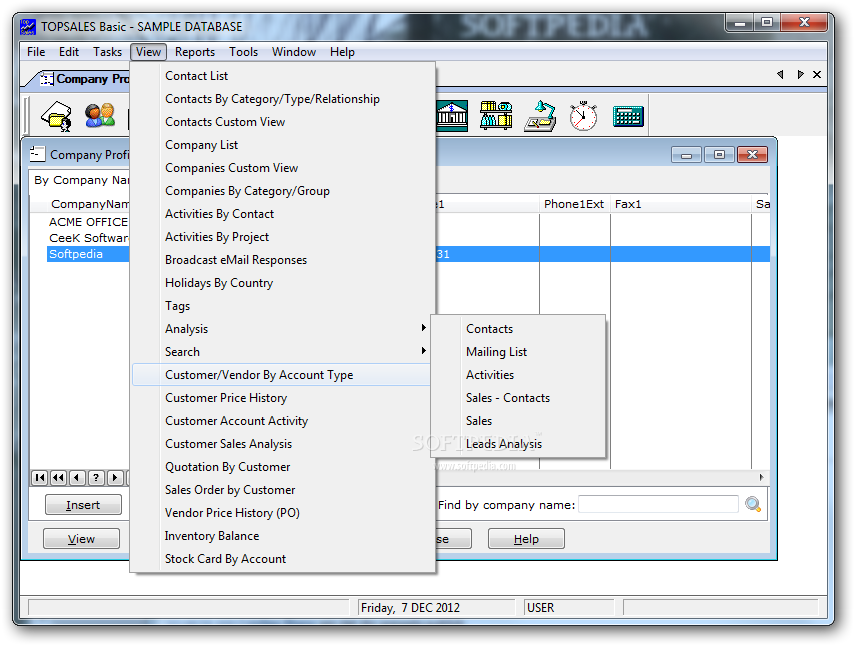Click the Help button at the bottom
The width and height of the screenshot is (855, 646).
click(526, 539)
